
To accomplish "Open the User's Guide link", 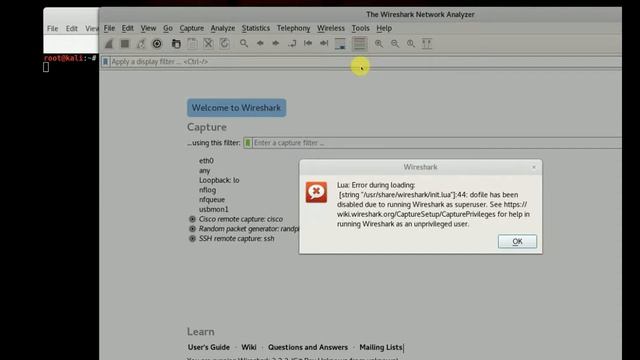I will point(209,347).
